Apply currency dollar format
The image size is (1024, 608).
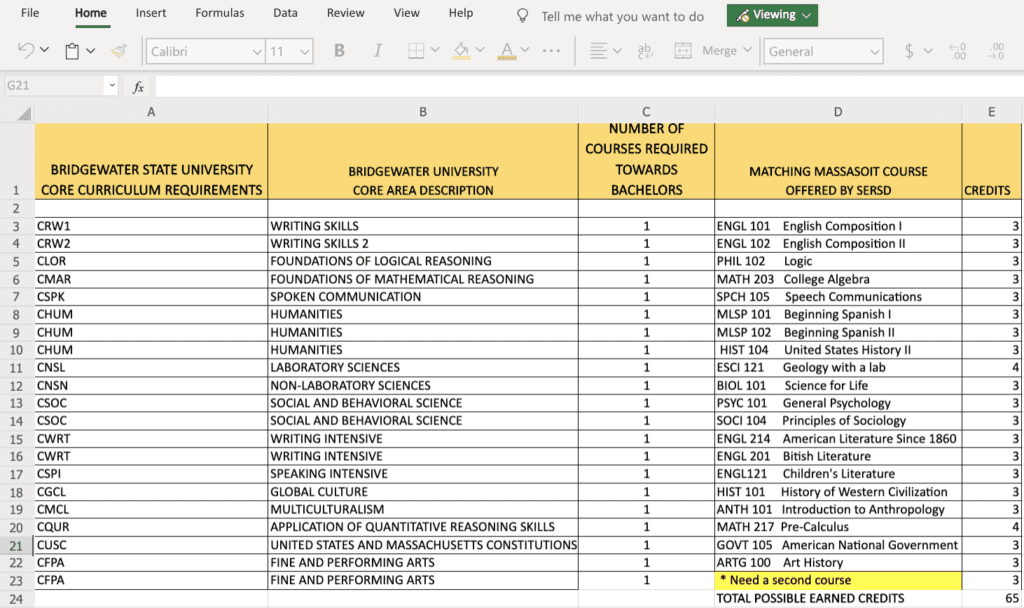[x=908, y=51]
